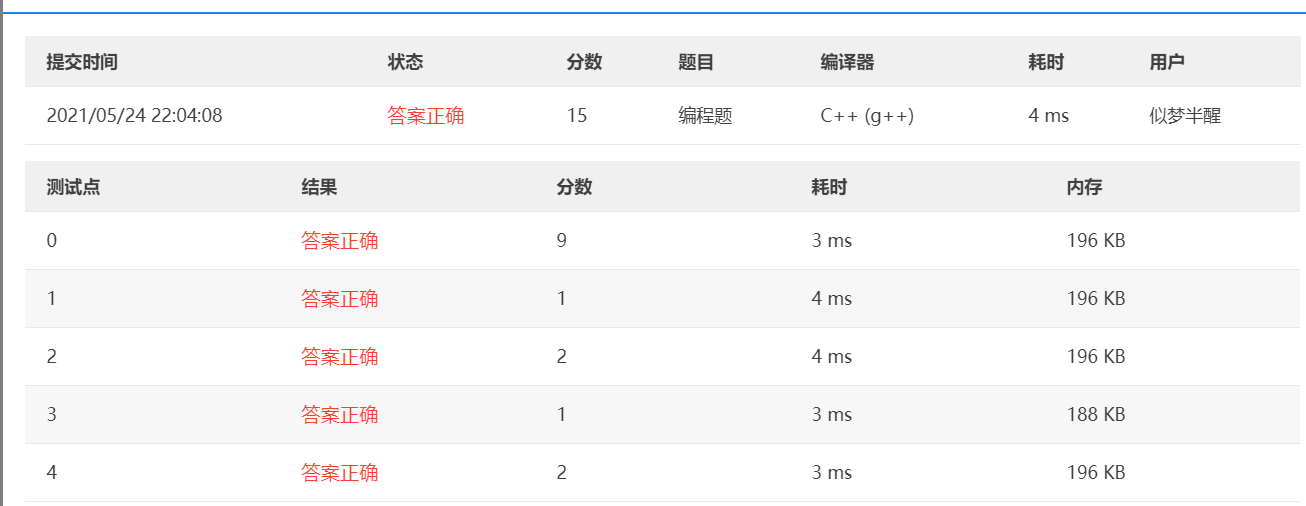This screenshot has width=1306, height=506.
Task: Click the score 9 for test point 0
Action: click(x=562, y=241)
